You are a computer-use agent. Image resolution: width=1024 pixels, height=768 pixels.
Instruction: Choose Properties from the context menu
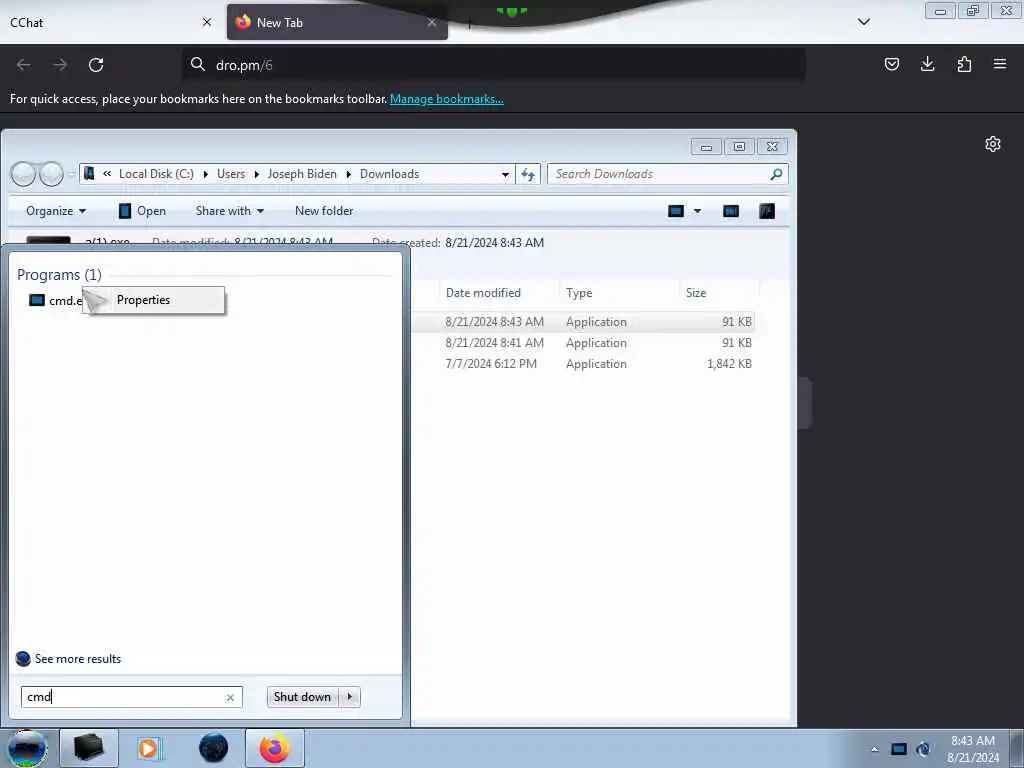[x=154, y=300]
